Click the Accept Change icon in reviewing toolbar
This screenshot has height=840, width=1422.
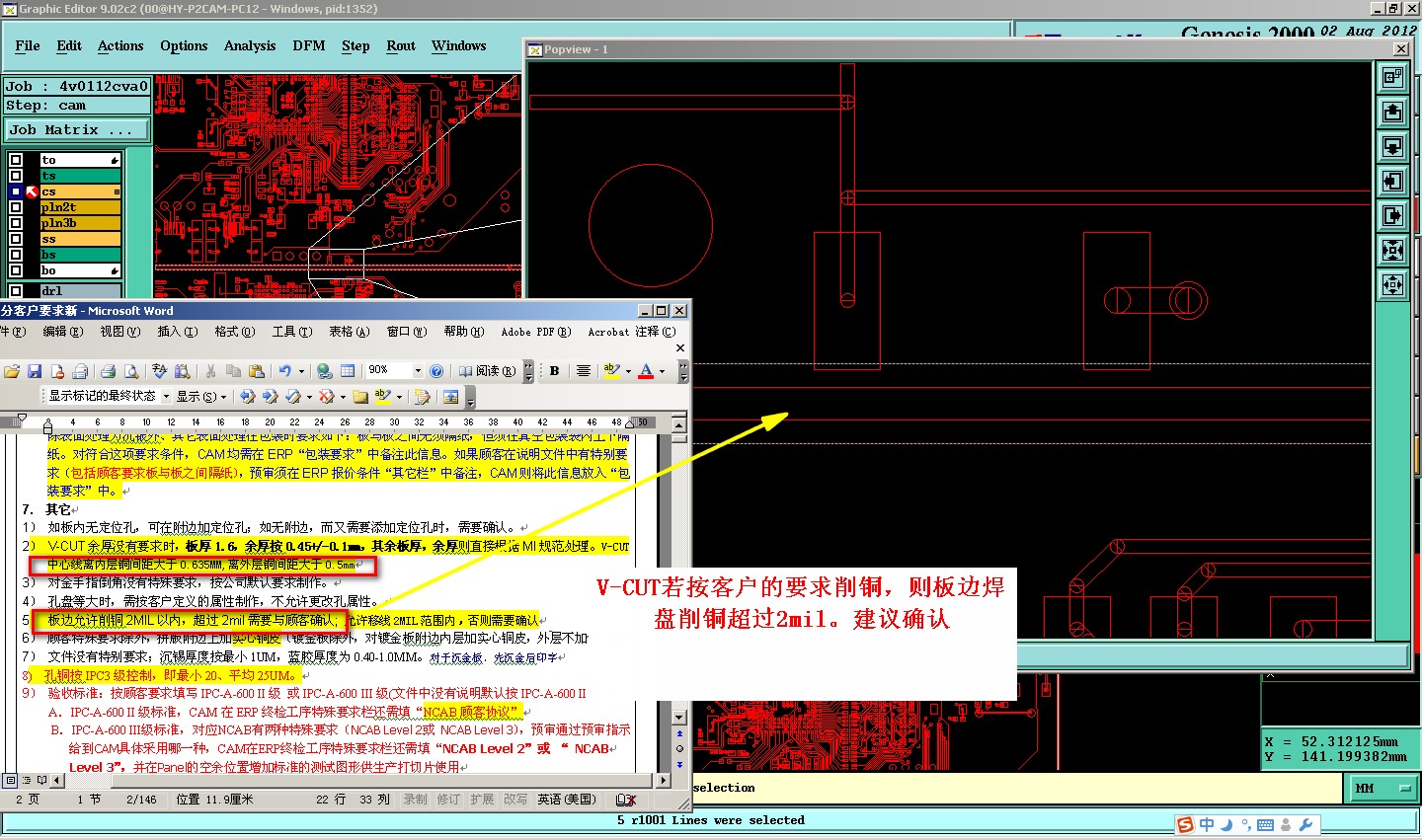[292, 397]
